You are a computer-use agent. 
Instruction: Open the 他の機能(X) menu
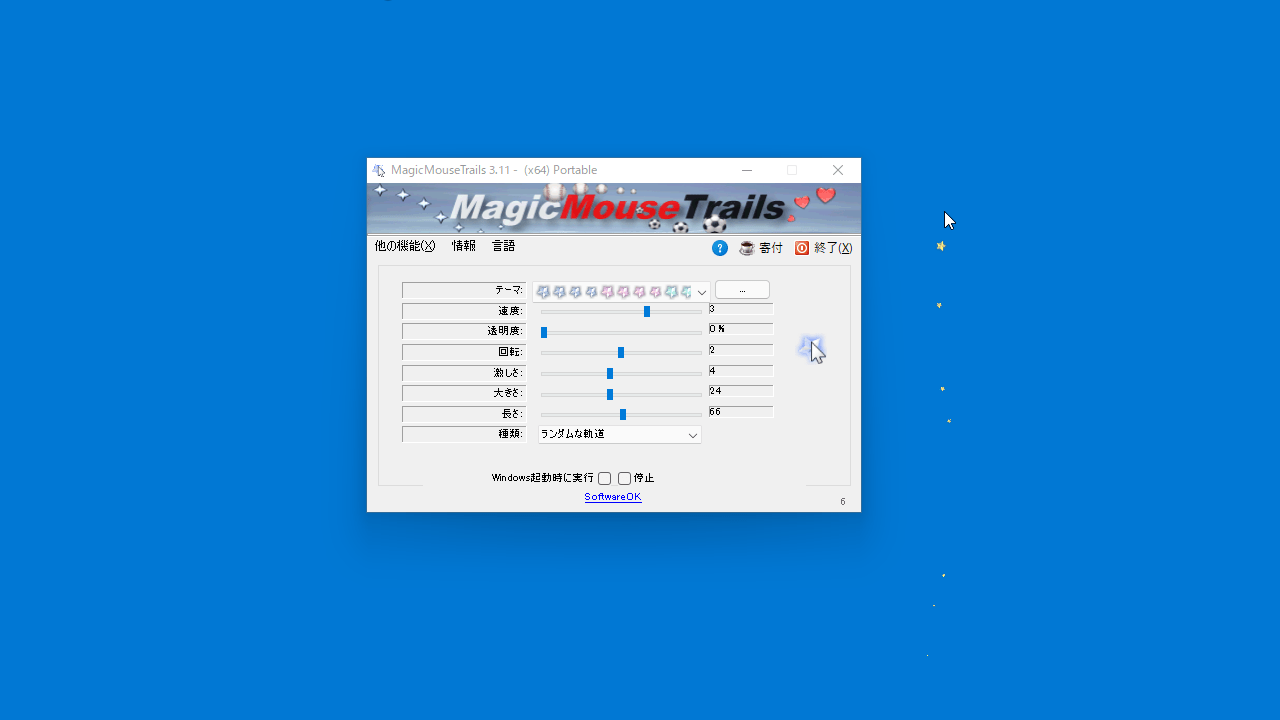(405, 246)
